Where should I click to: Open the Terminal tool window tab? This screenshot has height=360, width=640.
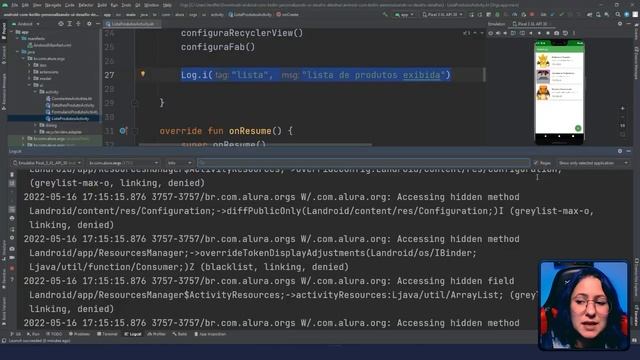107,334
